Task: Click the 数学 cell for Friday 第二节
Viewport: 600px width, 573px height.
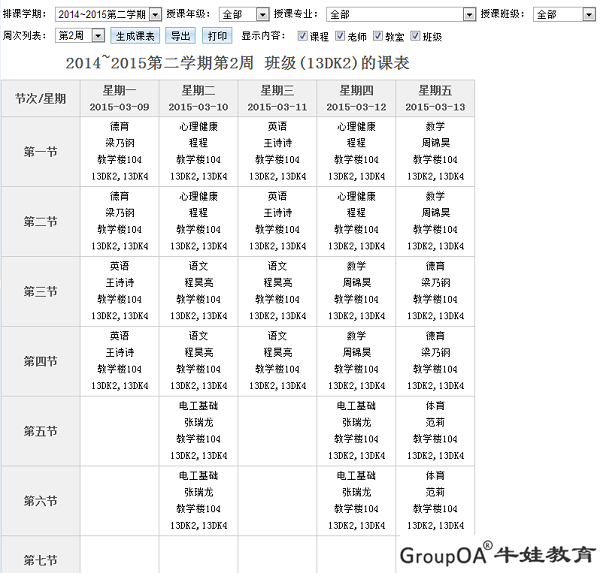Action: (435, 222)
